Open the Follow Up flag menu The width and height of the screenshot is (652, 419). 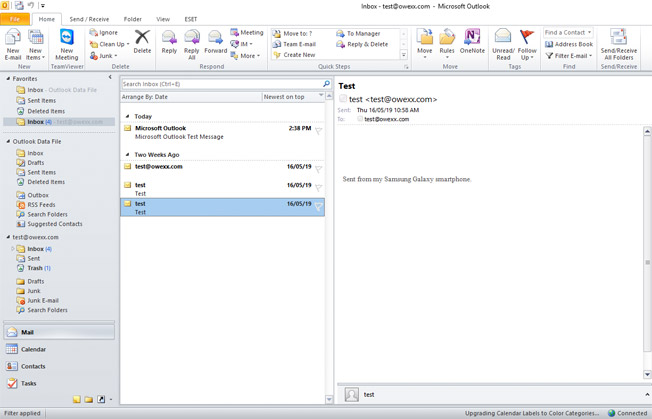[527, 44]
